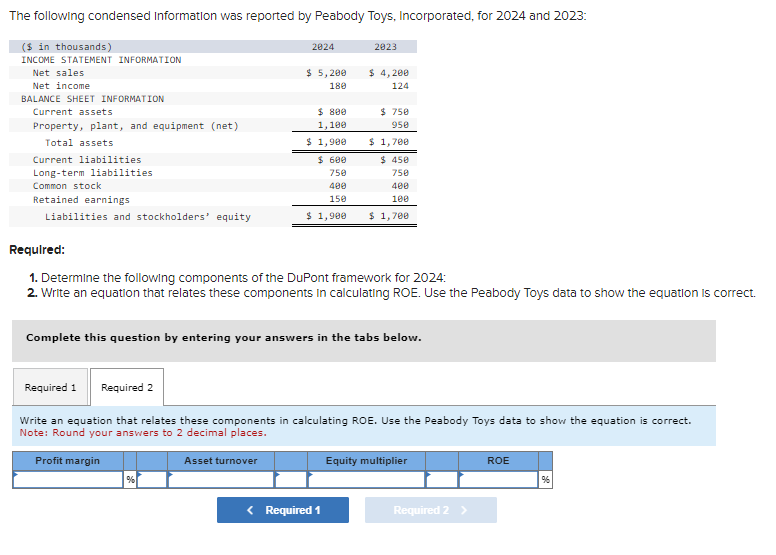Open the operator dropdown after Profit margin
This screenshot has height=555, width=776.
point(152,479)
